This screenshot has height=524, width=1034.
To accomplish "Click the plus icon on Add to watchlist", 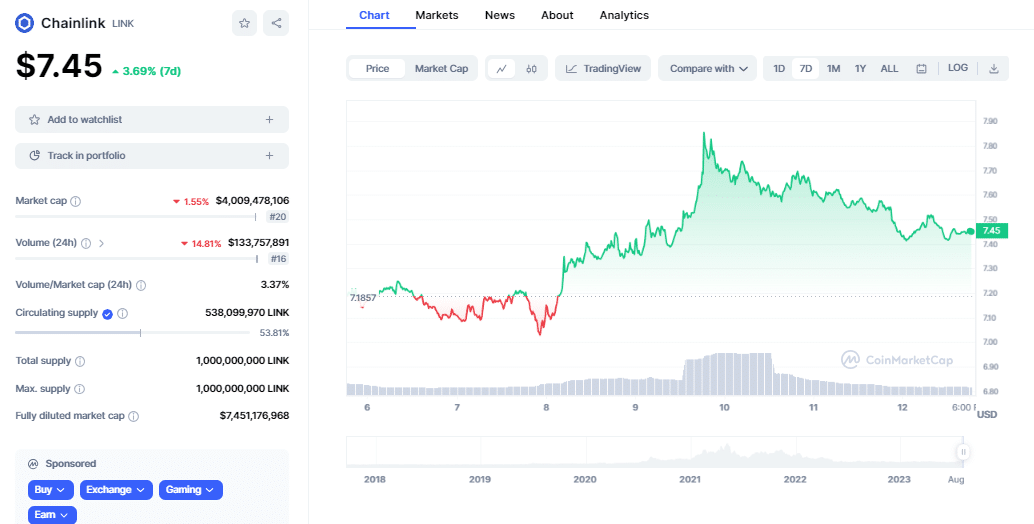I will (269, 119).
